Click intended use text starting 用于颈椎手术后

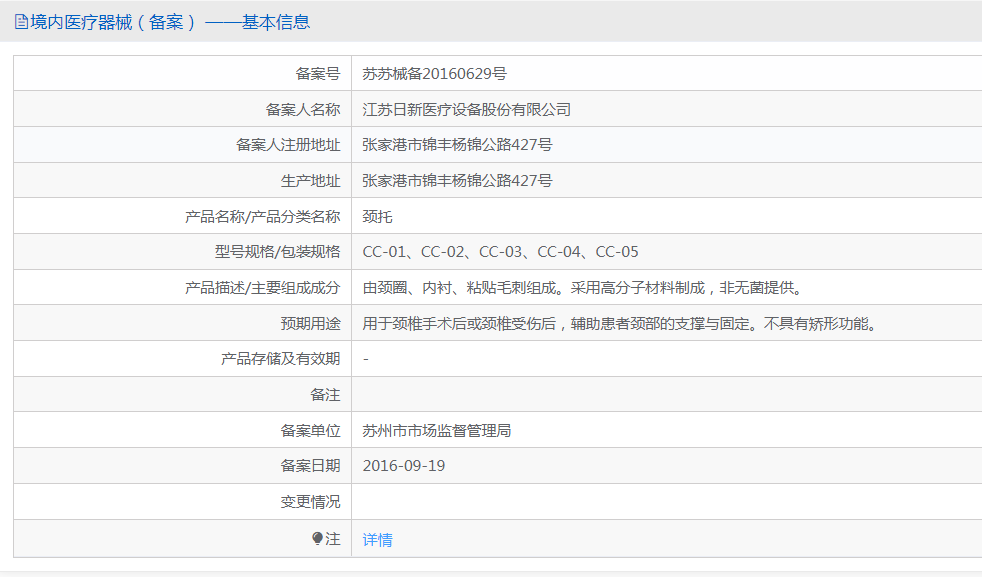coord(620,324)
